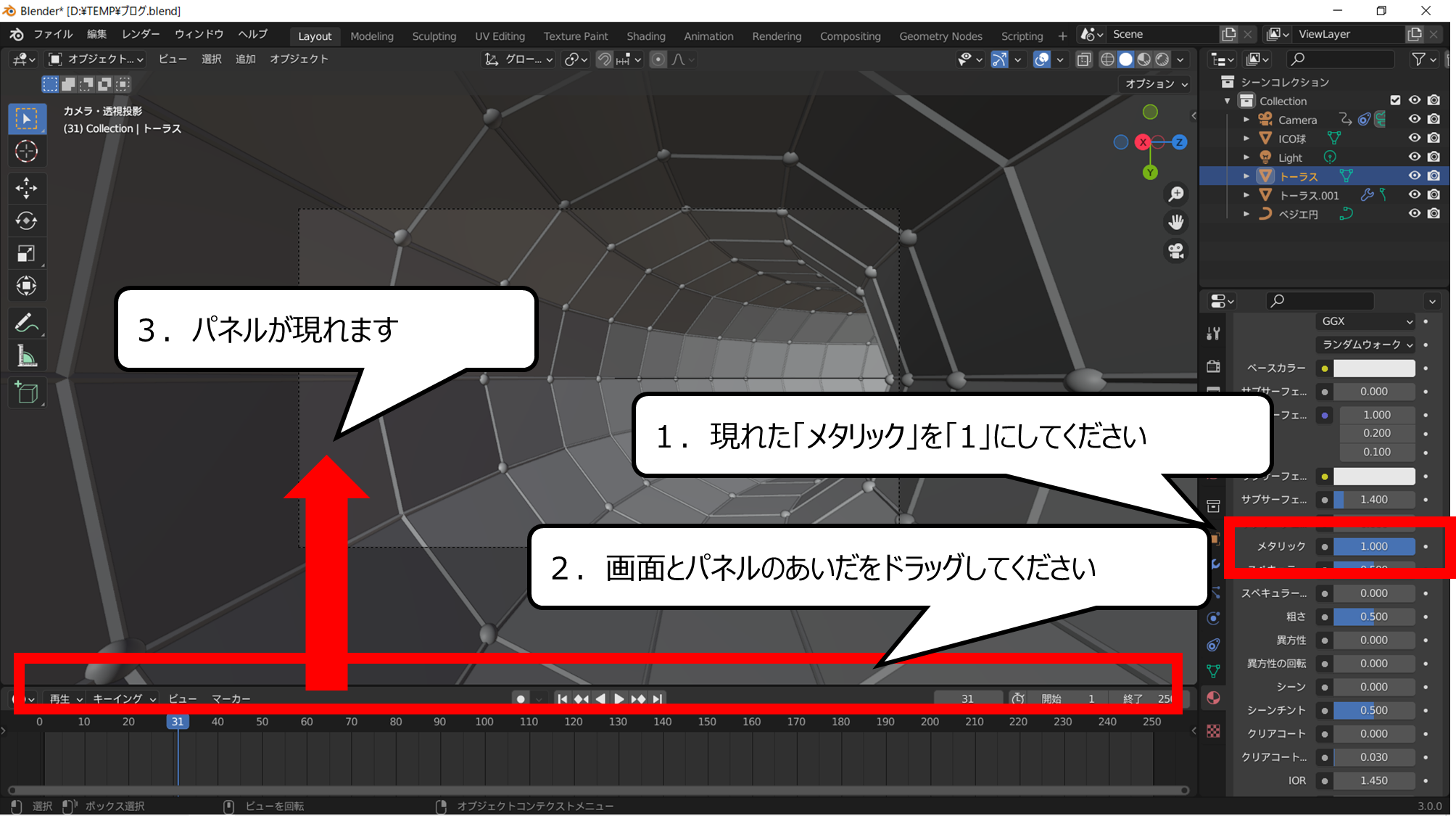Hide the Light object in viewport
The image size is (1456, 816).
point(1414,157)
